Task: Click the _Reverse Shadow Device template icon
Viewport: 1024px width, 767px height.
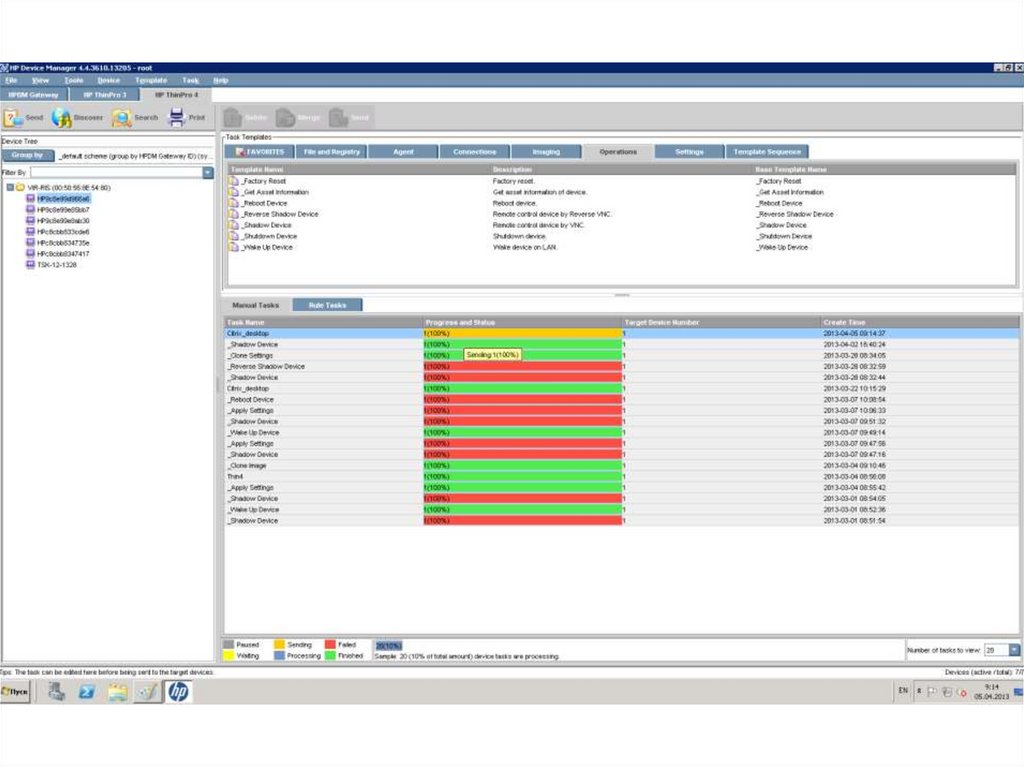Action: pyautogui.click(x=234, y=214)
